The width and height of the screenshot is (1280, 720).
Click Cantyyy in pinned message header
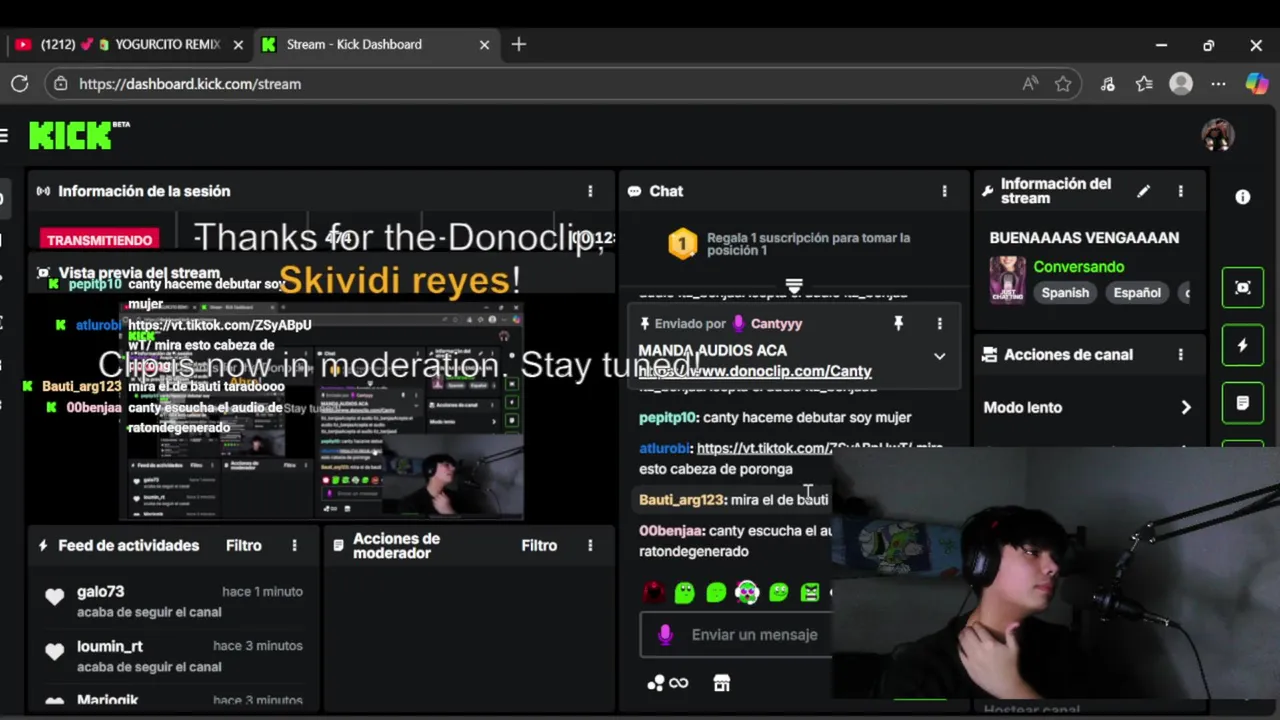pos(776,324)
